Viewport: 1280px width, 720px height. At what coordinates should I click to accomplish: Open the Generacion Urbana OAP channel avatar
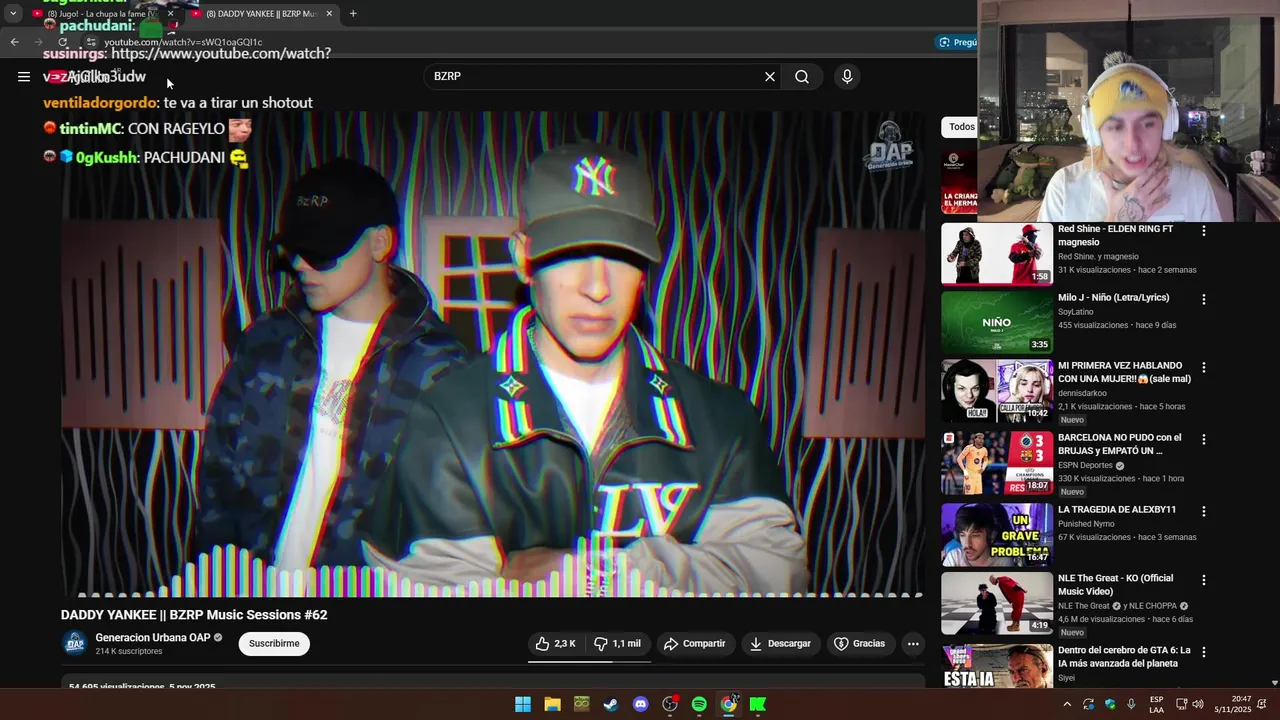pos(74,644)
